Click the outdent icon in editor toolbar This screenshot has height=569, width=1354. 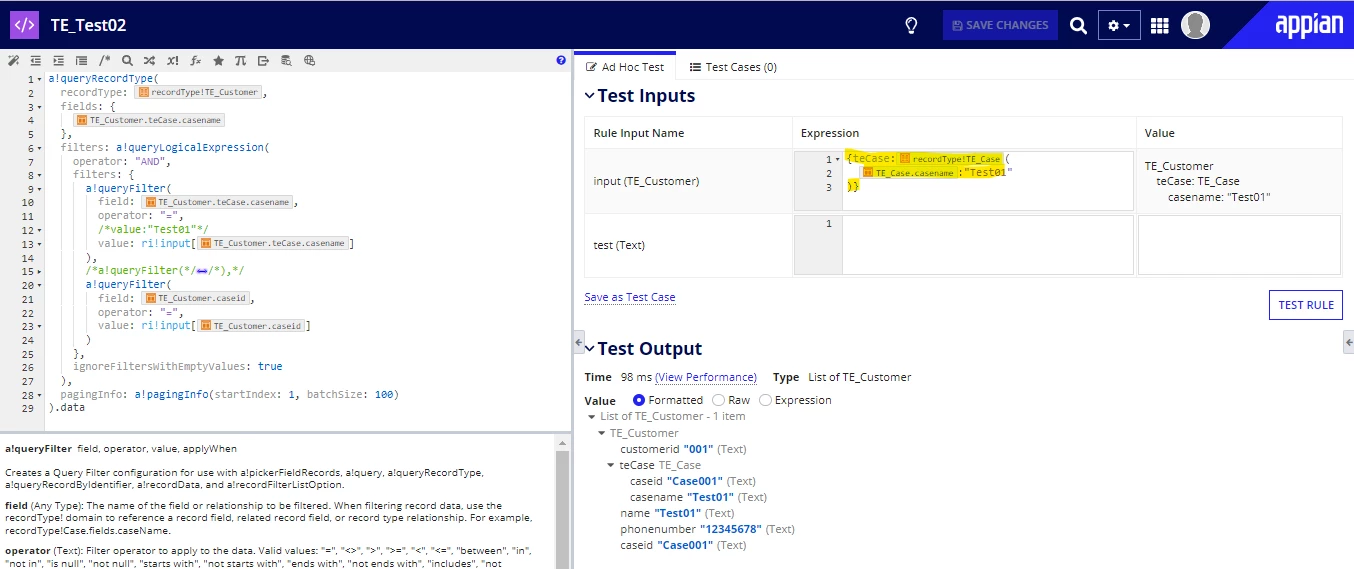36,60
